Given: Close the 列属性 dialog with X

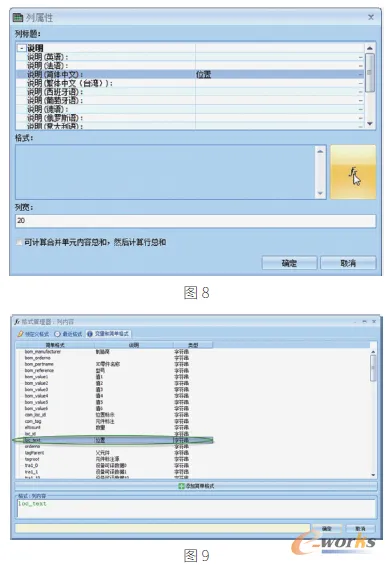Looking at the screenshot, I should pyautogui.click(x=371, y=17).
